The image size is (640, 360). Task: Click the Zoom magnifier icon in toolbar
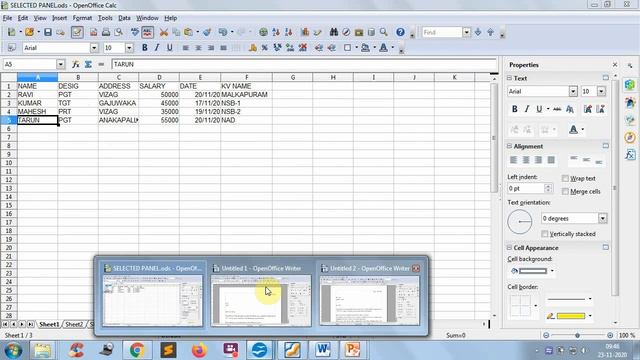[384, 32]
